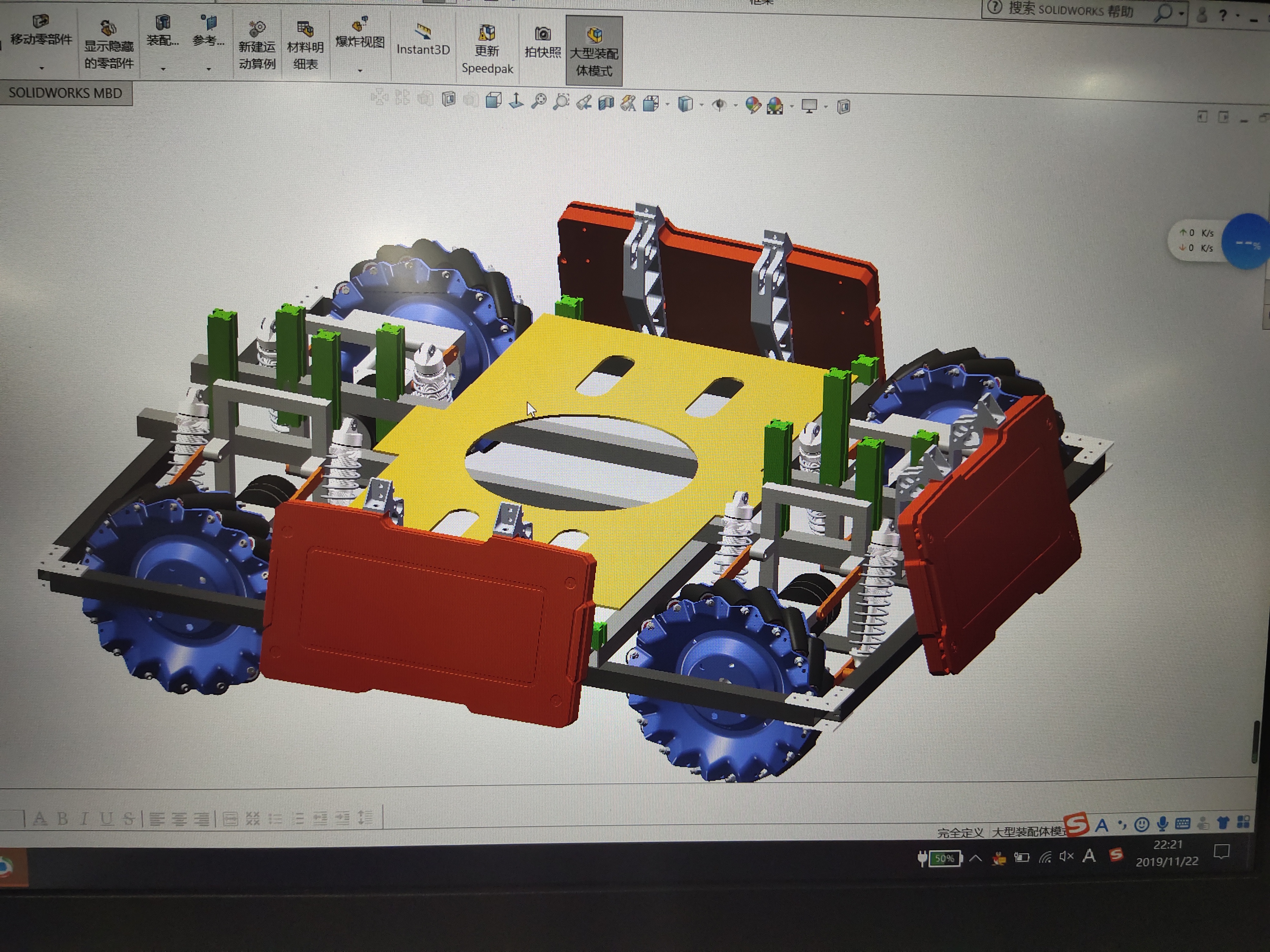Click the Section View icon
The height and width of the screenshot is (952, 1270).
606,103
